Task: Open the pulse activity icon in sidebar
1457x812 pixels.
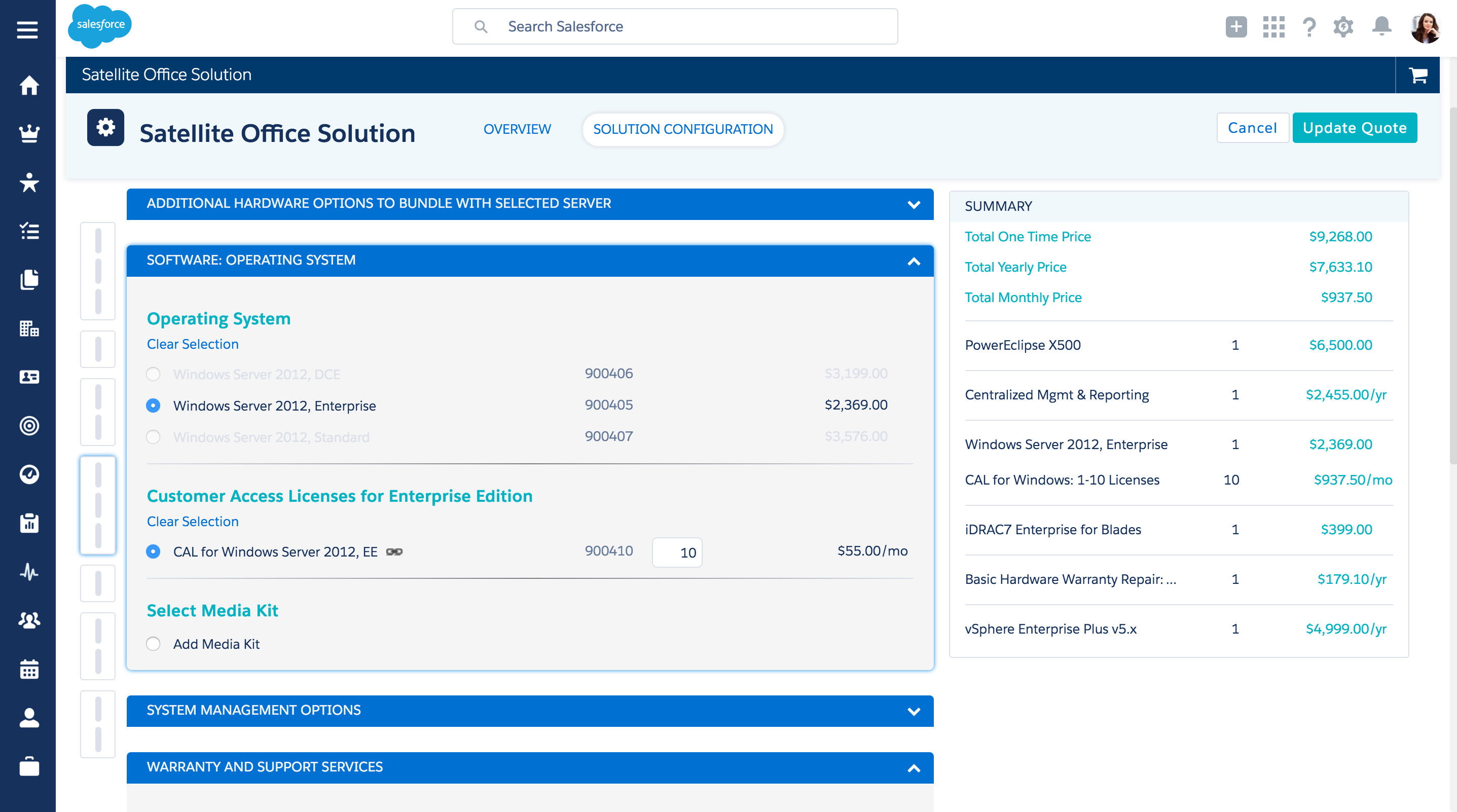Action: (x=29, y=572)
